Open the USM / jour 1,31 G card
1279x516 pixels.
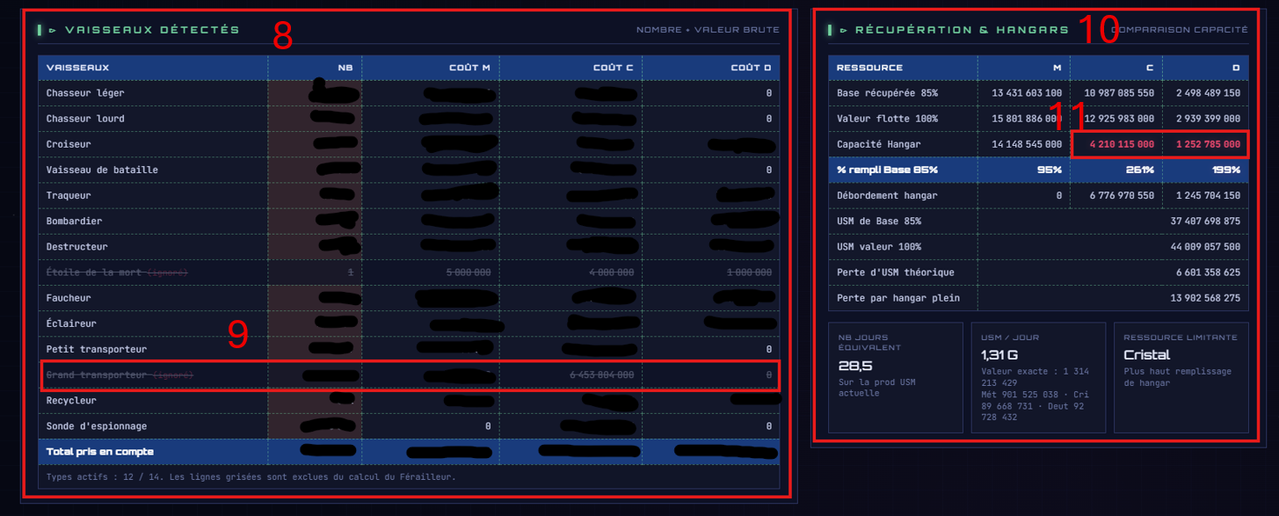tap(1038, 378)
